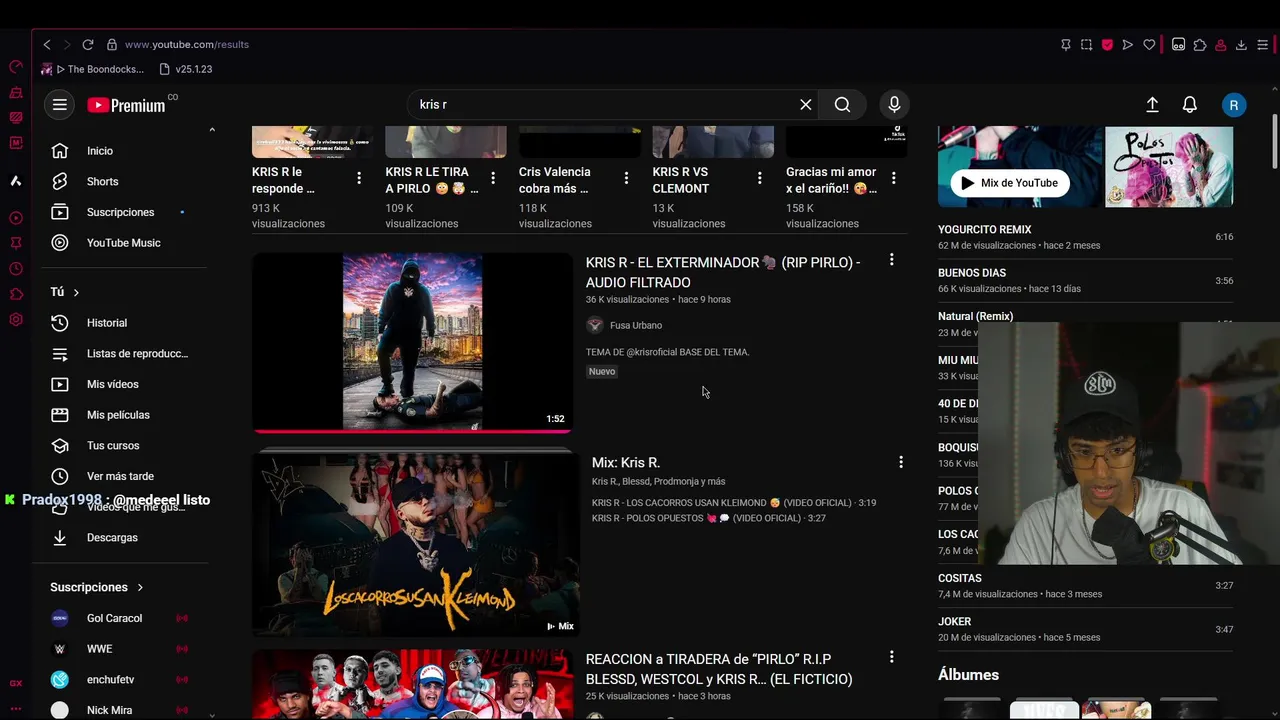1280x720 pixels.
Task: Click The Boondocks bookmark in bookmarks bar
Action: click(93, 69)
